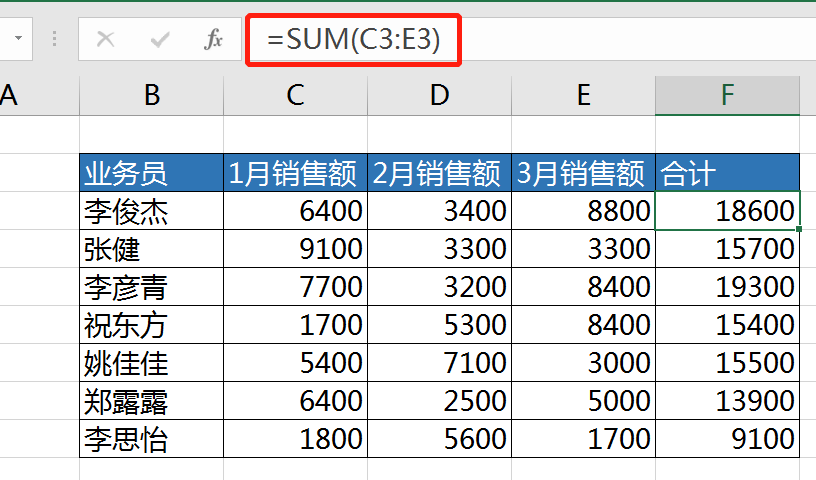Click the formula bar resize handle dots
Viewport: 816px width, 480px height.
pyautogui.click(x=55, y=39)
